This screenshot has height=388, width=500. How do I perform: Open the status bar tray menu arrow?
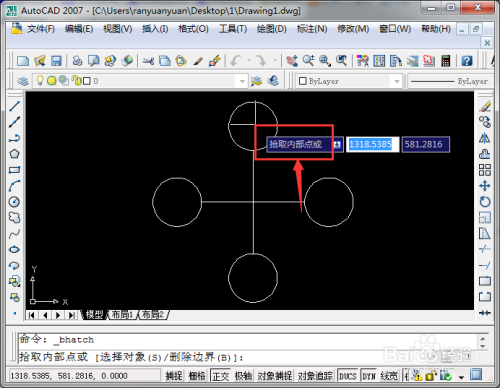pos(461,377)
